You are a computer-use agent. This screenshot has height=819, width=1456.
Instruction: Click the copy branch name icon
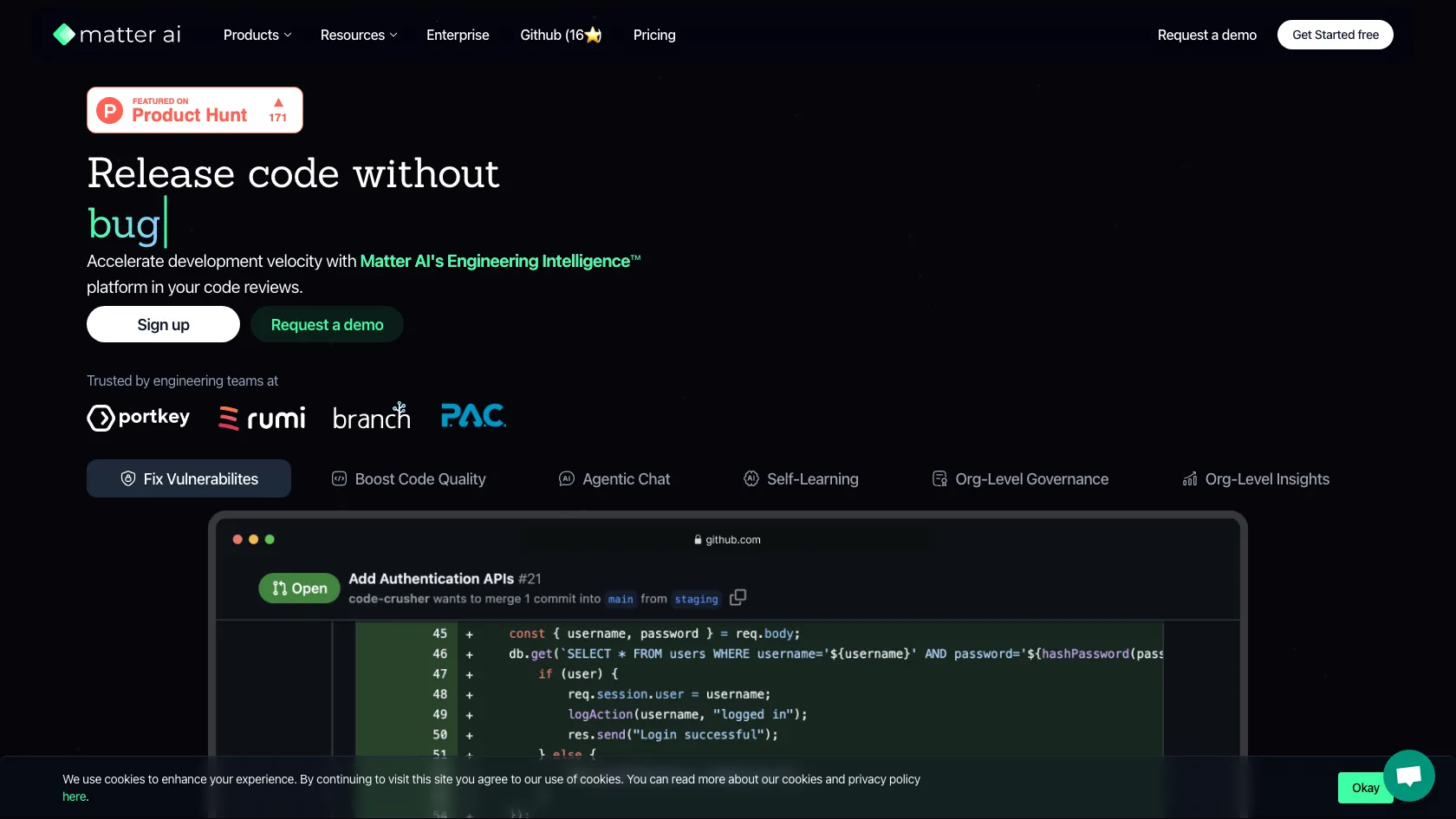[738, 598]
